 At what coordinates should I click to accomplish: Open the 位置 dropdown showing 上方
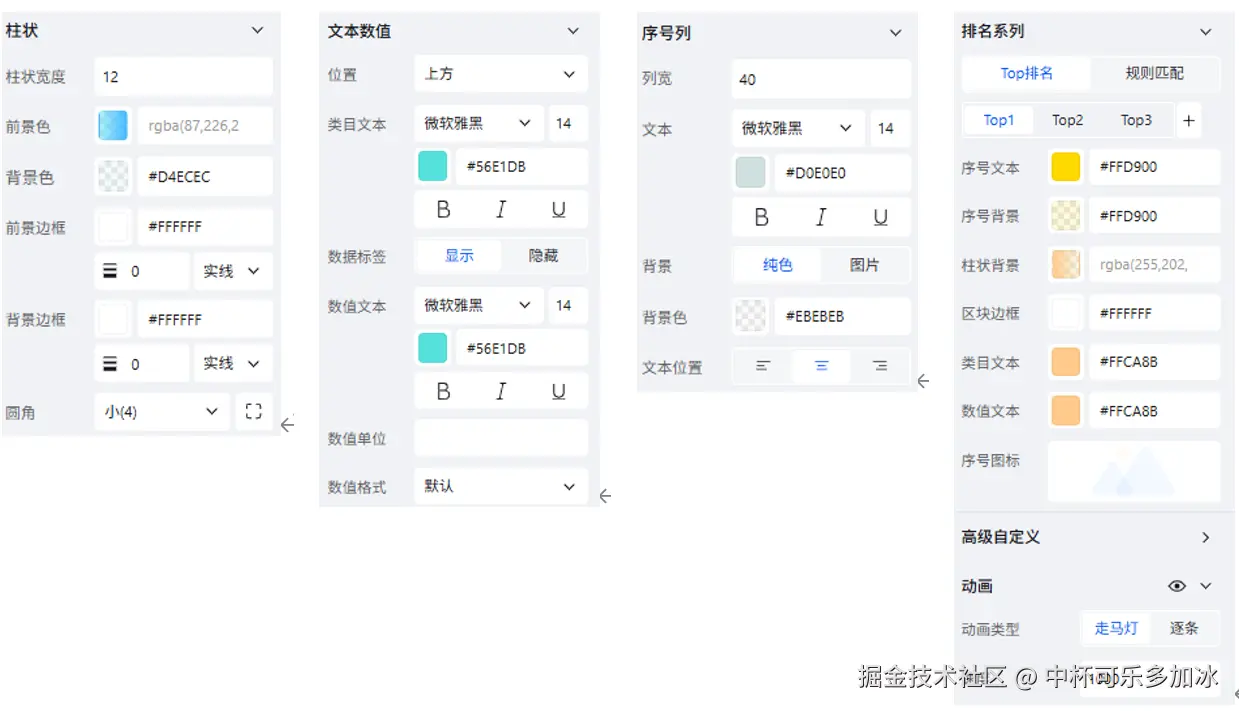501,74
